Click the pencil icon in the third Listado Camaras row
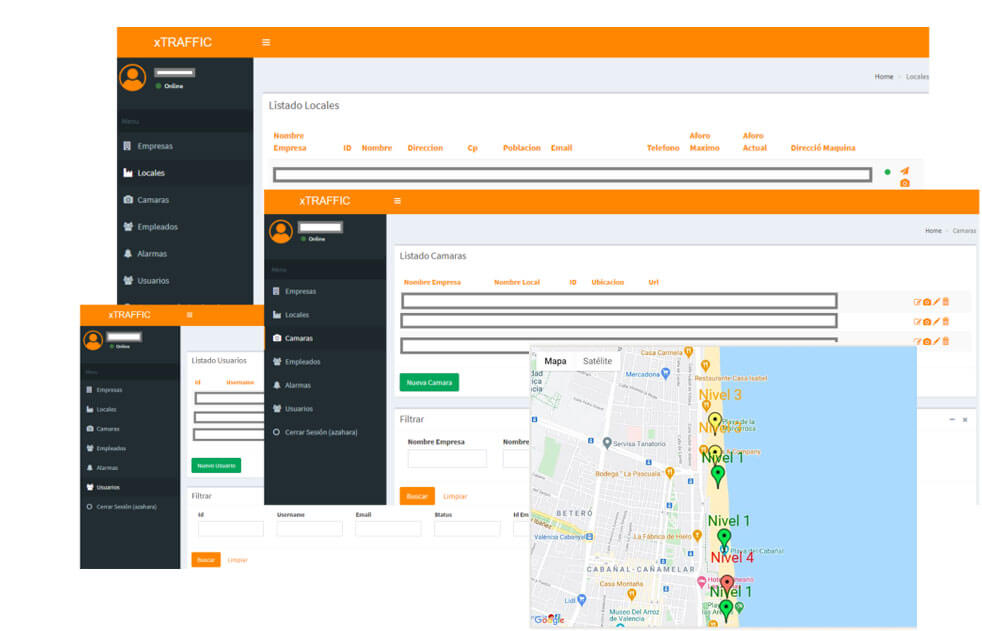982x631 pixels. click(x=937, y=342)
